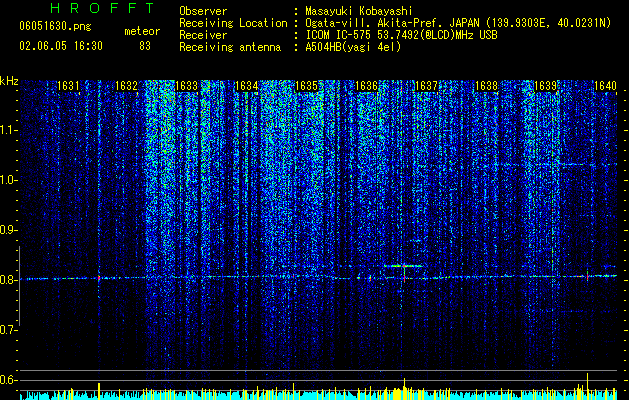Click the 1.0 frequency axis label
Viewport: 629px width, 400px height.
click(x=9, y=180)
